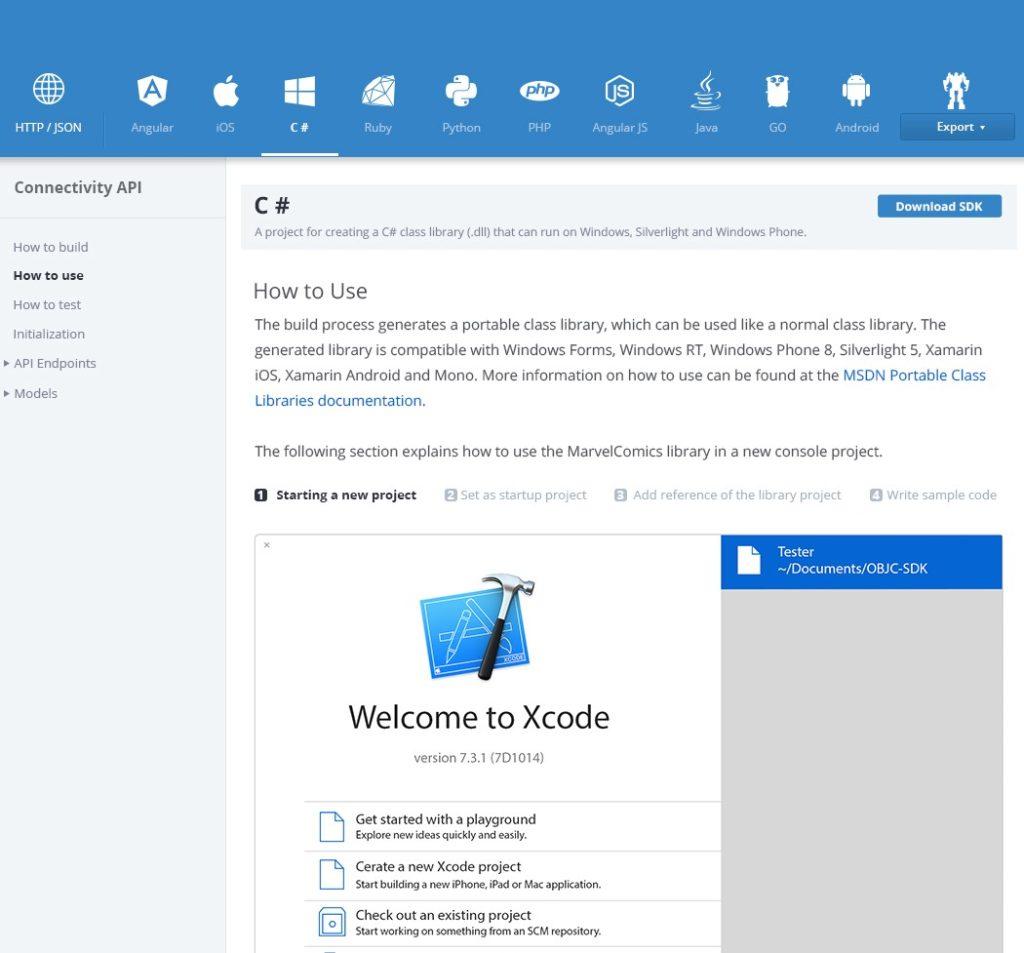This screenshot has height=953, width=1024.
Task: Select the Android robot icon
Action: point(856,90)
